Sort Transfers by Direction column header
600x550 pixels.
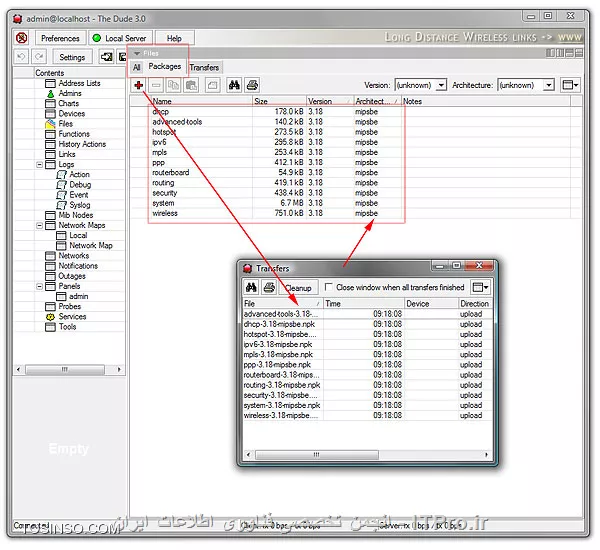click(474, 304)
